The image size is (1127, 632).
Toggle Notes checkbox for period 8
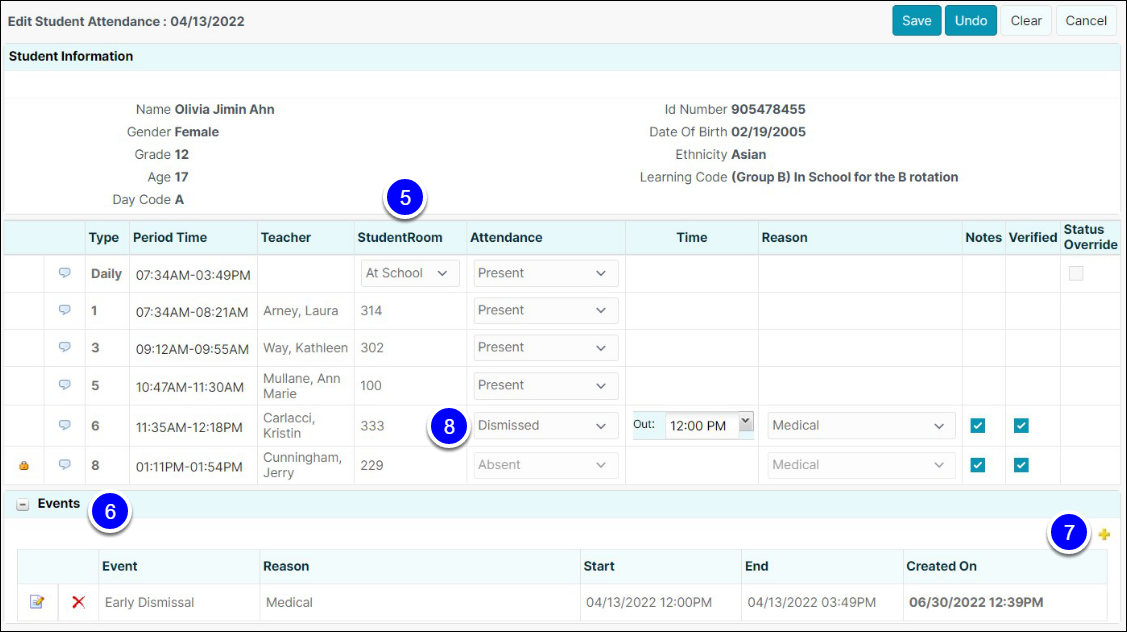[x=978, y=465]
